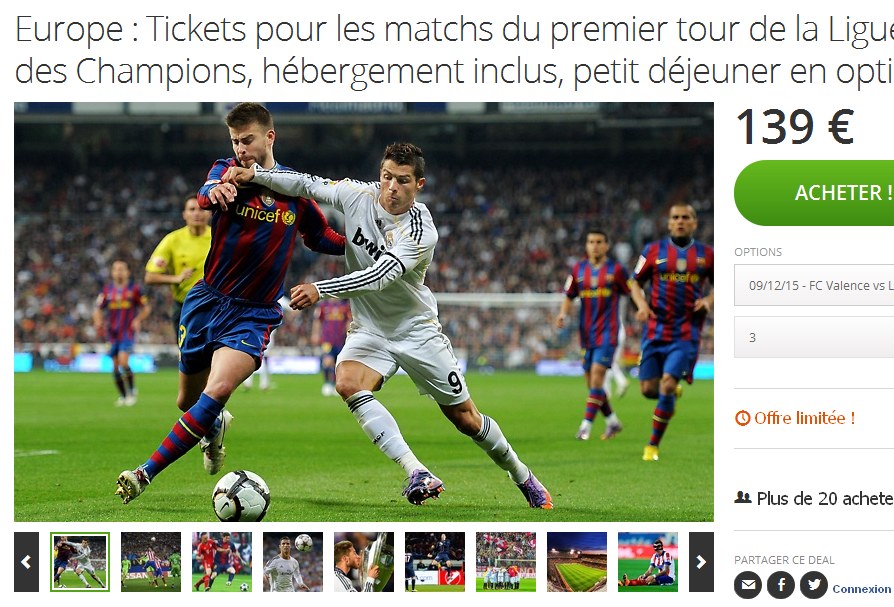Share the deal on Facebook
This screenshot has width=894, height=607.
(x=781, y=585)
